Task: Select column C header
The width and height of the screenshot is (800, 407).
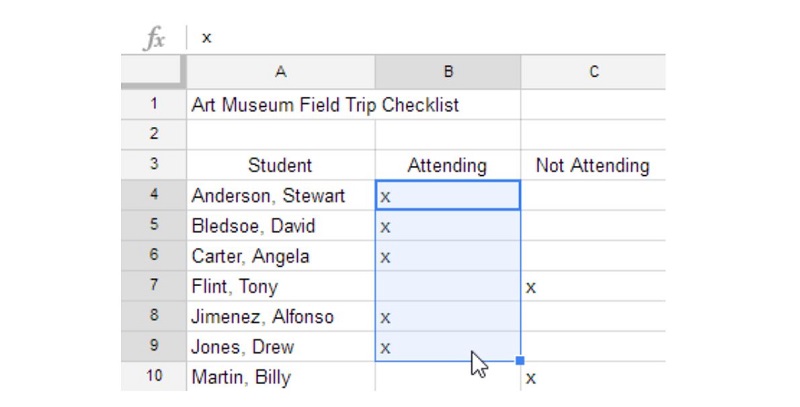Action: tap(593, 72)
